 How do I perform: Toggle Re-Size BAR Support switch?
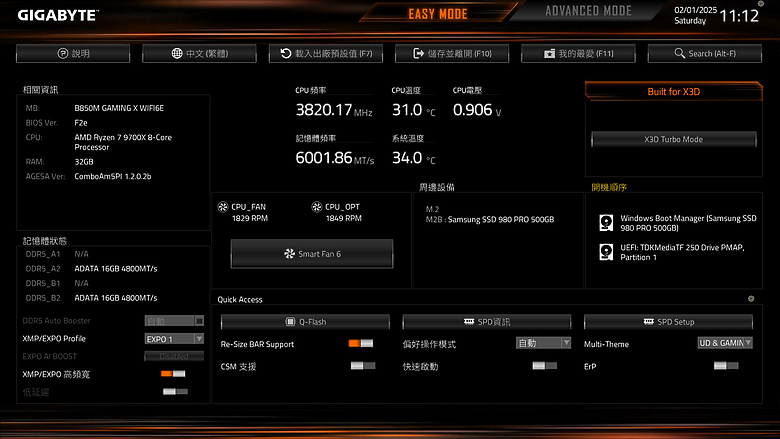[x=361, y=344]
